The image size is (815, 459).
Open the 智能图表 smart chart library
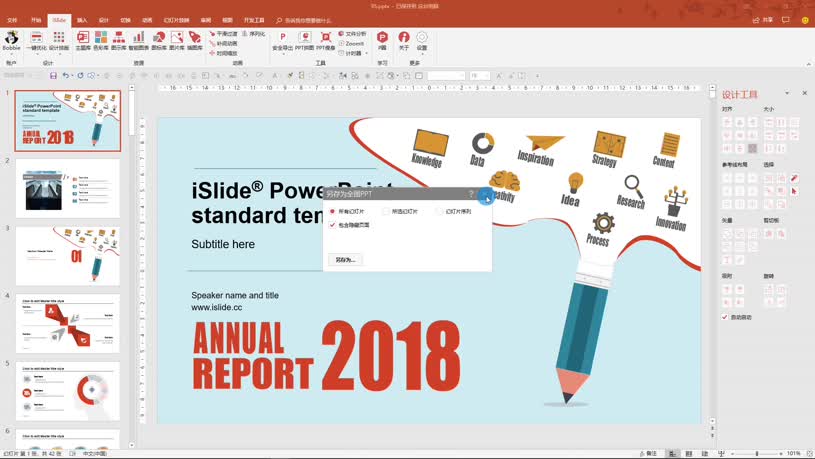(x=138, y=41)
